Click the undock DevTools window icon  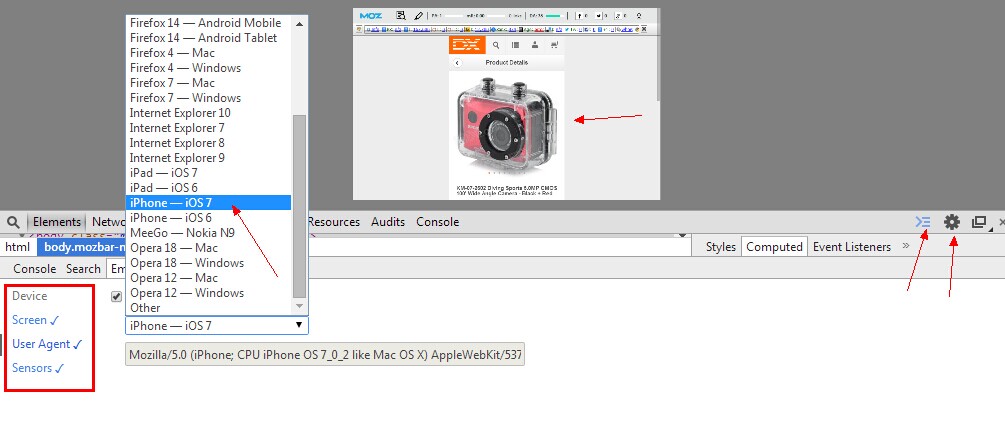coord(980,222)
